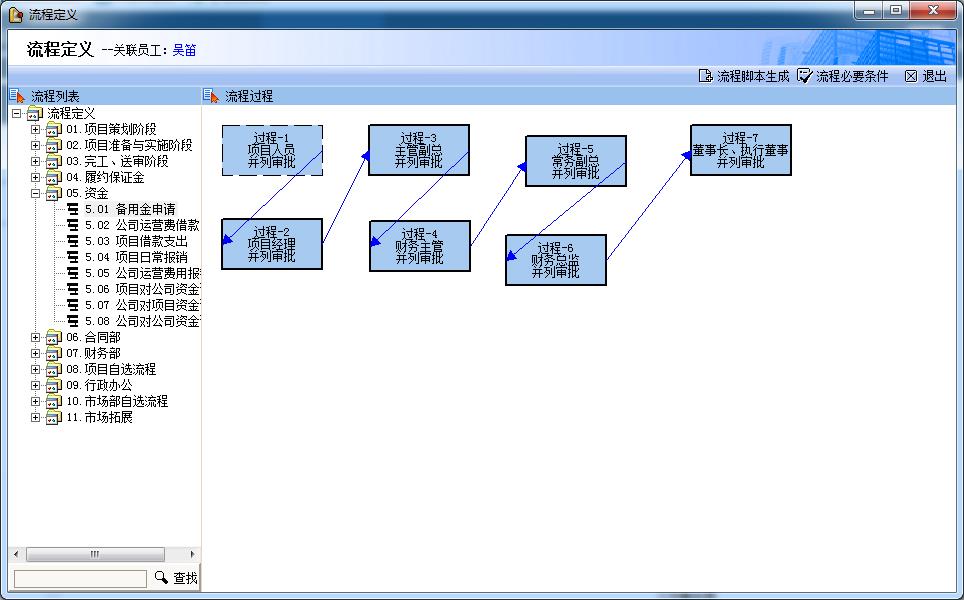
Task: Click the 流程列表 panel header icon
Action: tap(17, 96)
